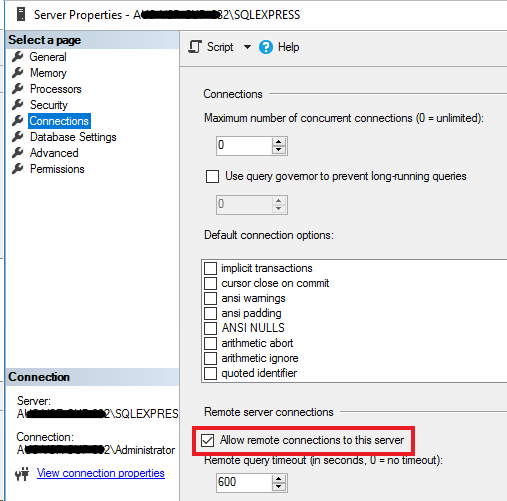Open View connection properties link
Image resolution: width=507 pixels, height=501 pixels.
[x=101, y=473]
